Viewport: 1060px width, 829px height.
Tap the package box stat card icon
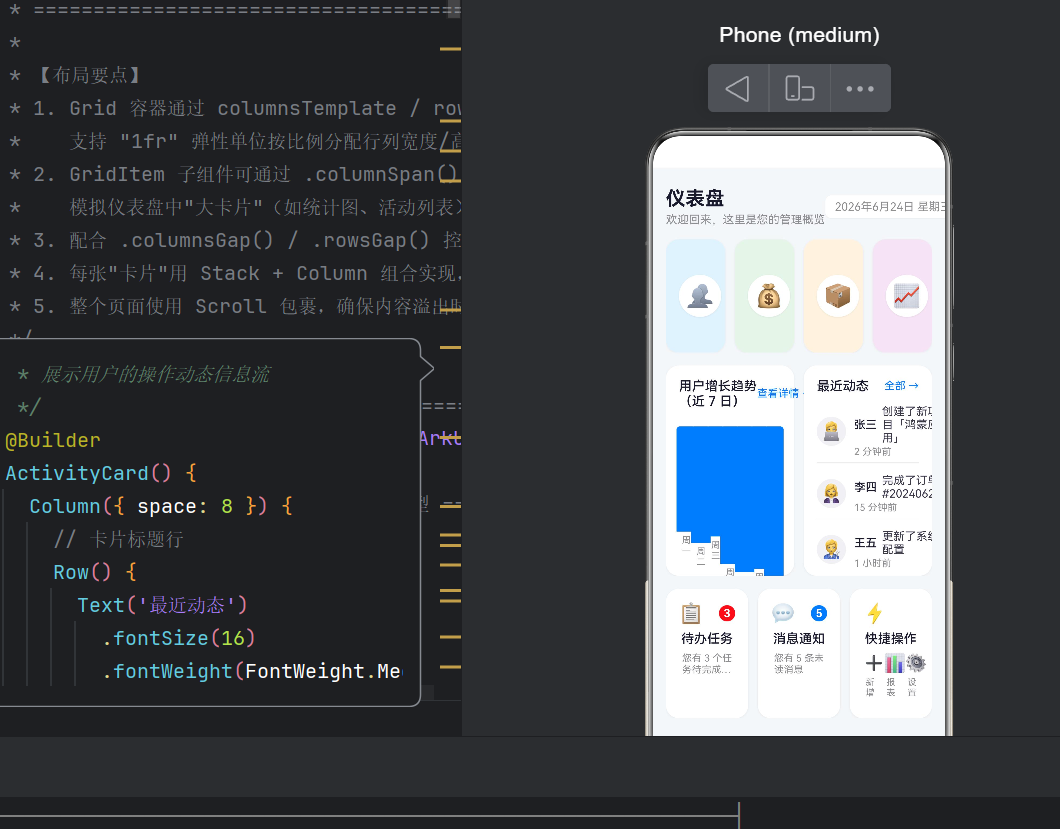[x=838, y=296]
